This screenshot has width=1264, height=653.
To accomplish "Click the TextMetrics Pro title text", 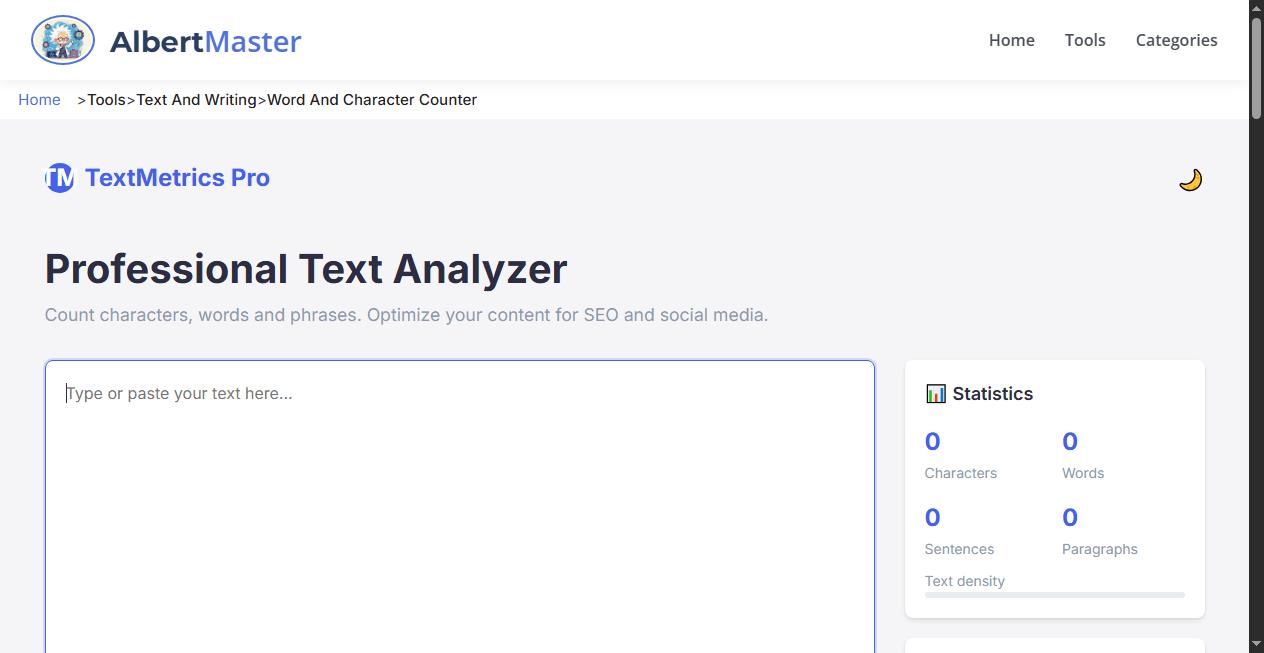I will click(177, 177).
